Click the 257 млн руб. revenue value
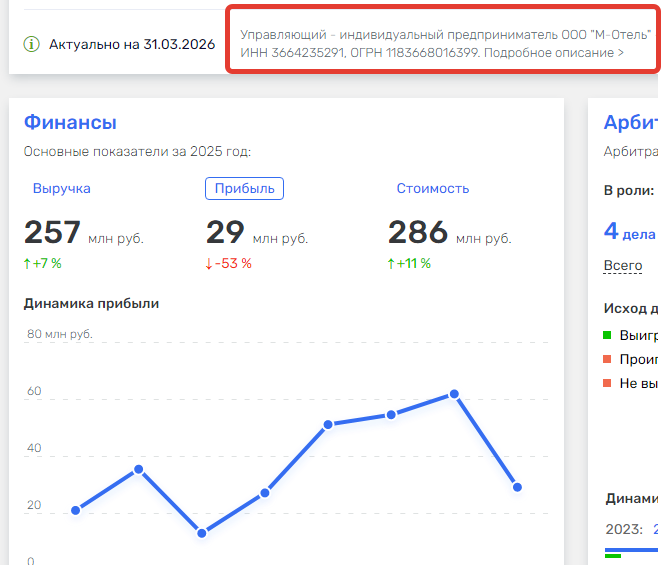661x565 pixels. (x=84, y=232)
